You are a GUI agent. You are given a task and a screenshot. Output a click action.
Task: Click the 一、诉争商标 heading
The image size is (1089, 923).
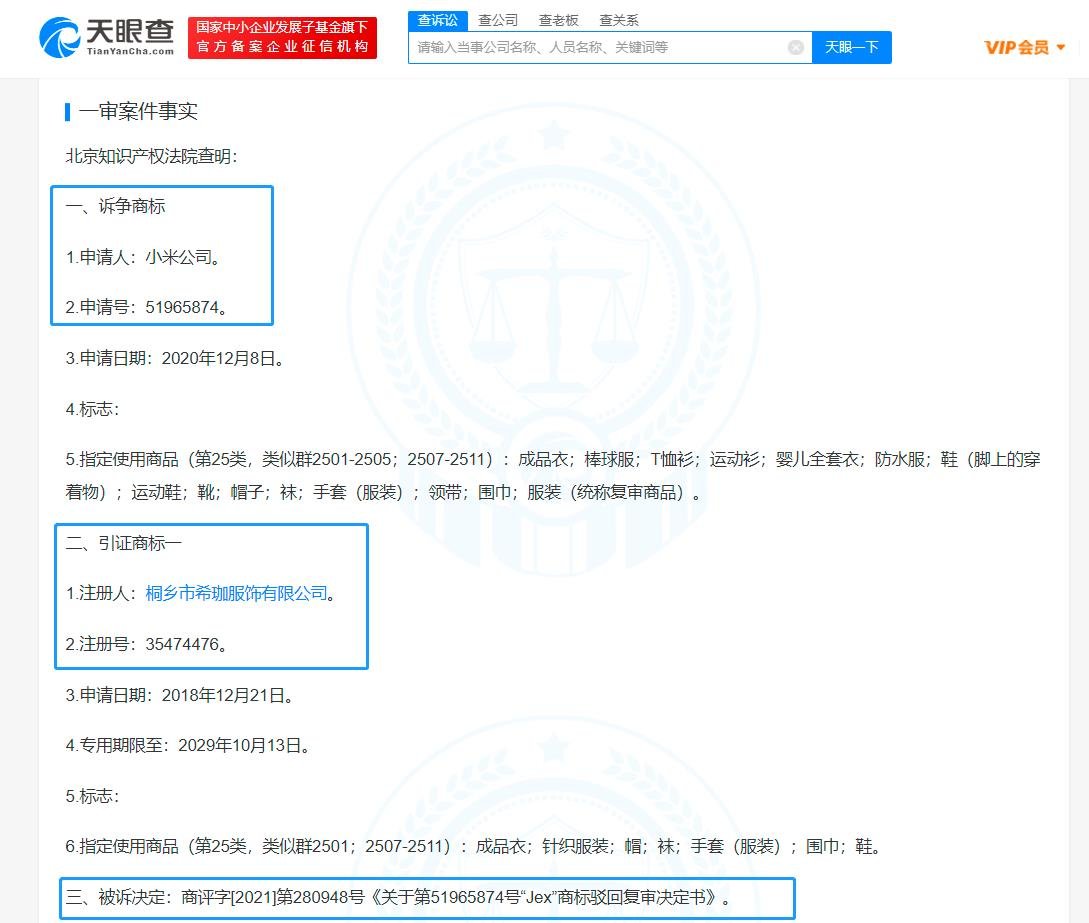(x=115, y=206)
